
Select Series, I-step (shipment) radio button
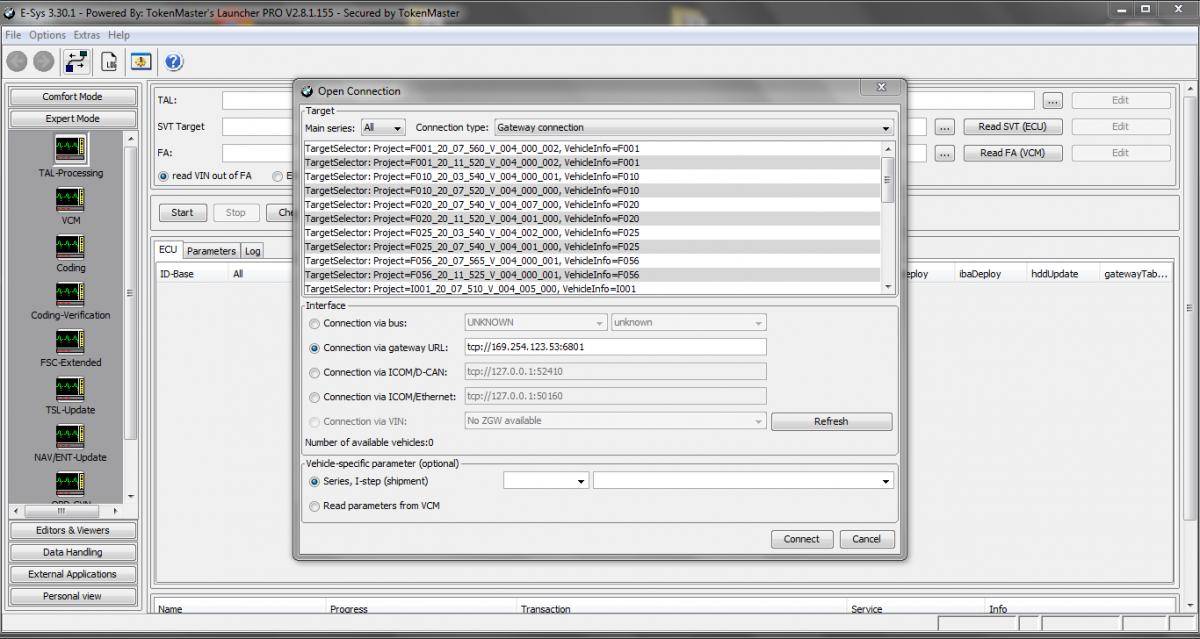click(x=315, y=481)
